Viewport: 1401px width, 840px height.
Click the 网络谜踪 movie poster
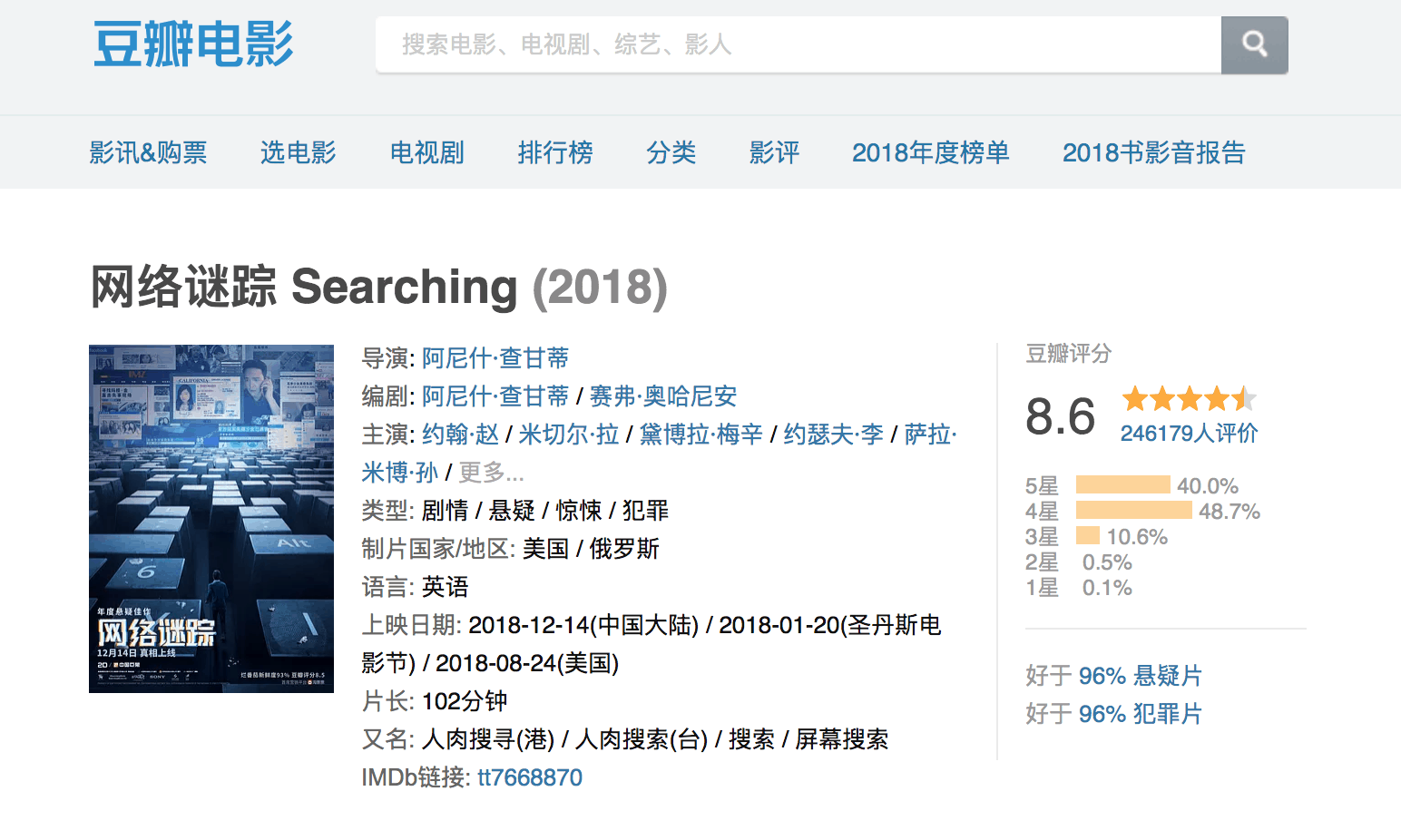pos(211,519)
